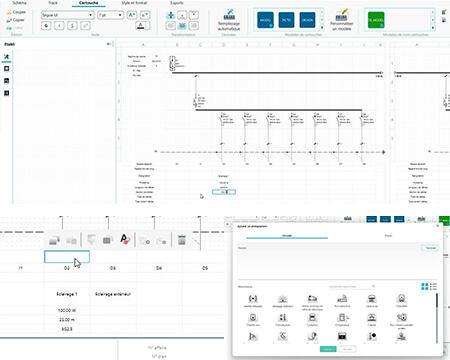450x360 pixels.
Task: Choose the Chauffe-eau pictogram
Action: click(x=253, y=320)
